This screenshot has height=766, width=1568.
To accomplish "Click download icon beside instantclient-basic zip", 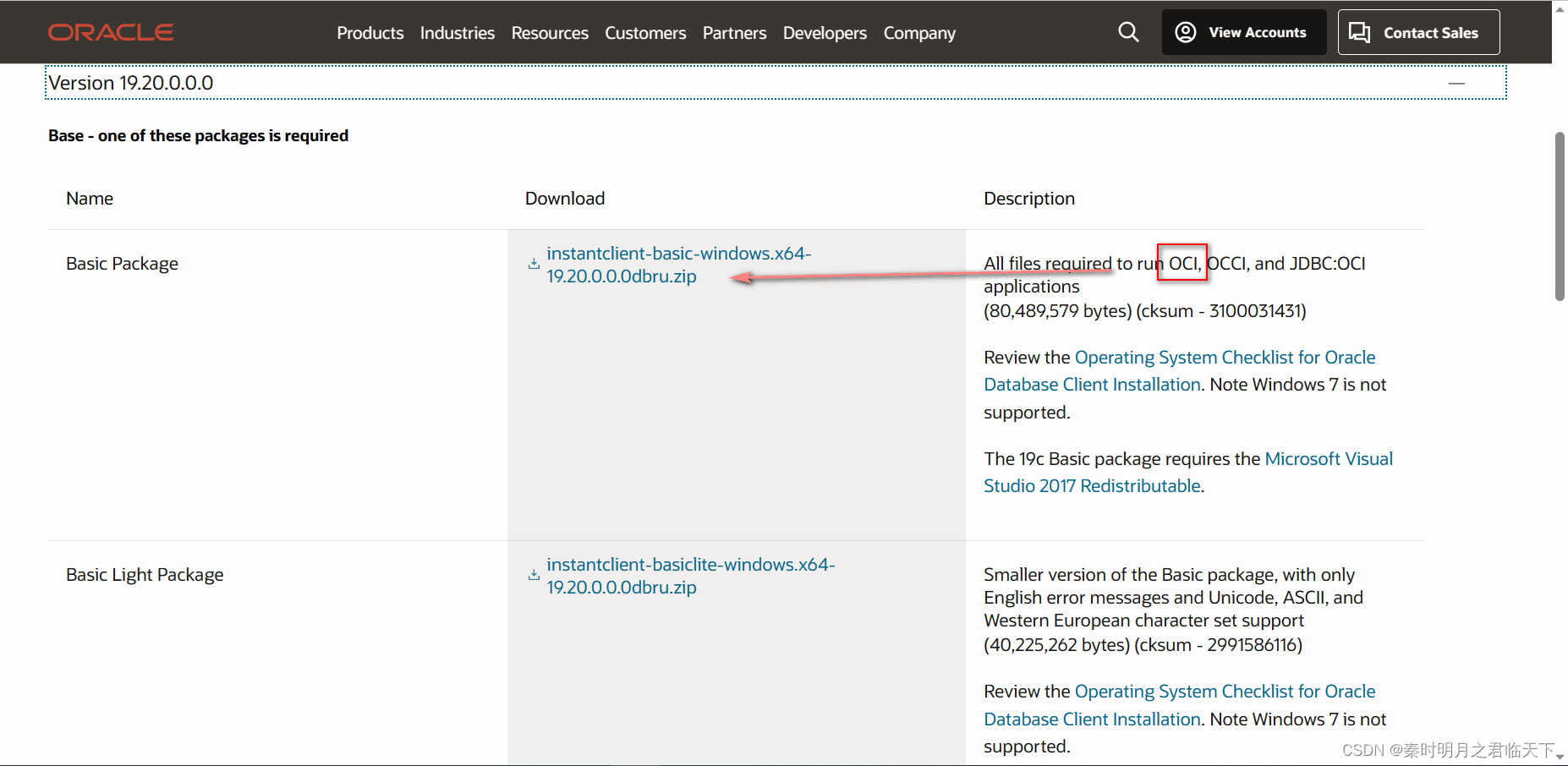I will coord(534,264).
